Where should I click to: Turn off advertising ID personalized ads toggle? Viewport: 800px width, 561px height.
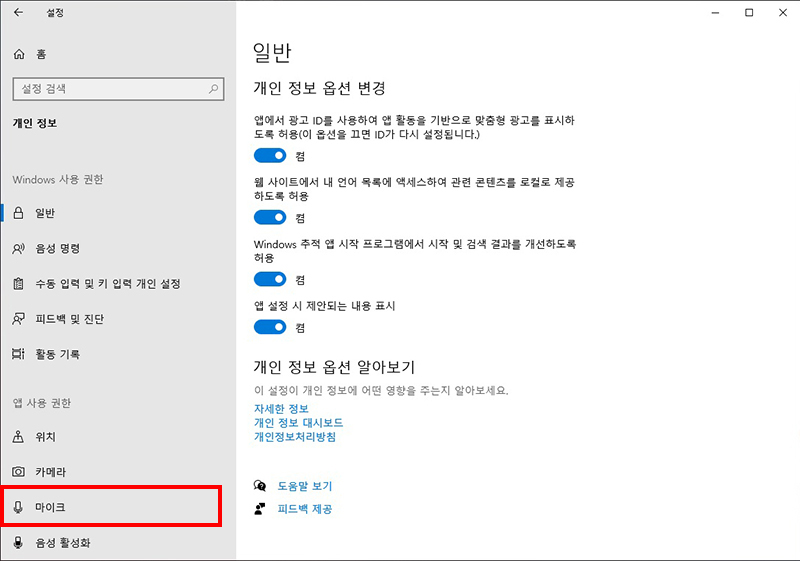tap(270, 156)
